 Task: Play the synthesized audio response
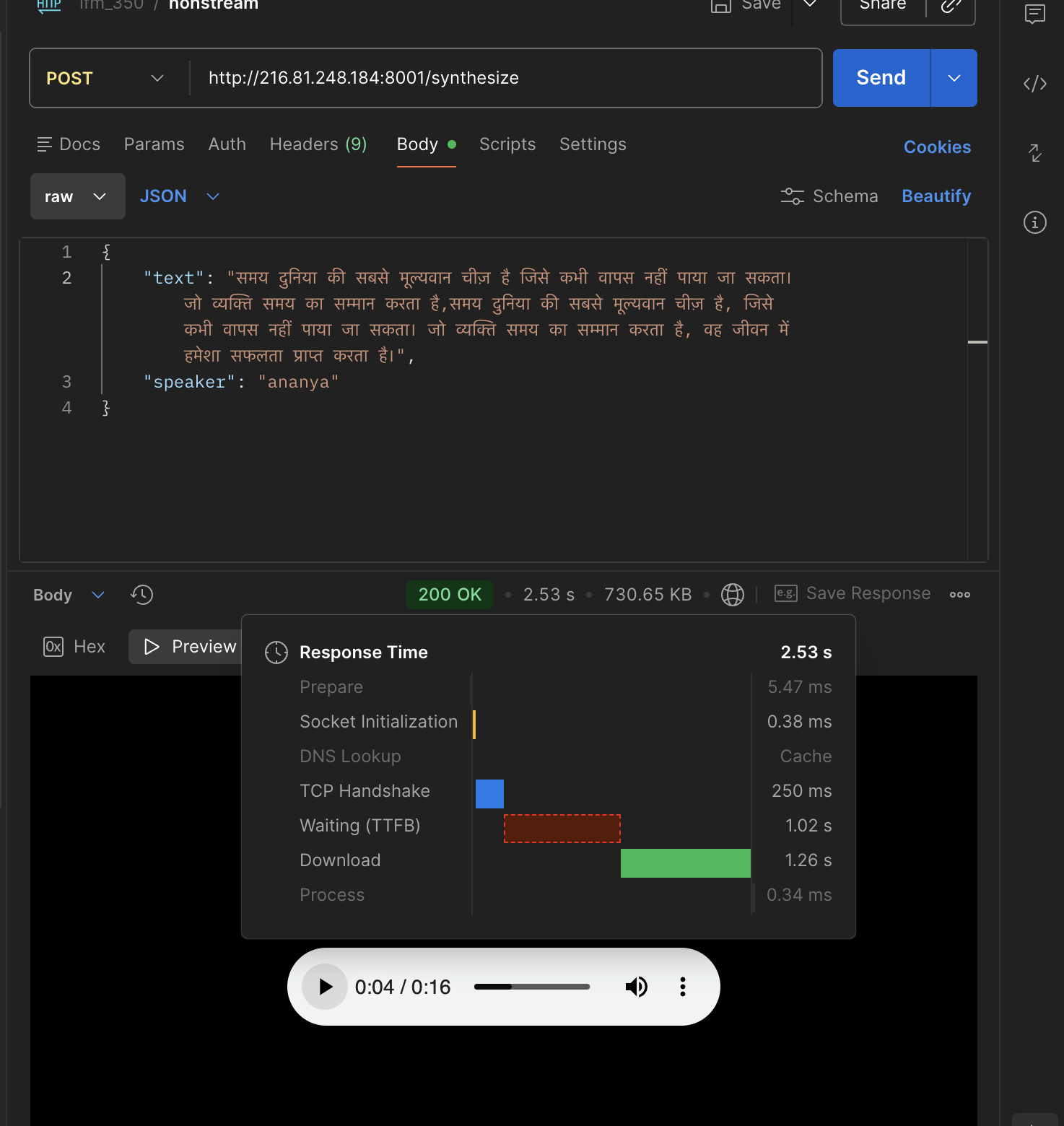click(x=325, y=987)
